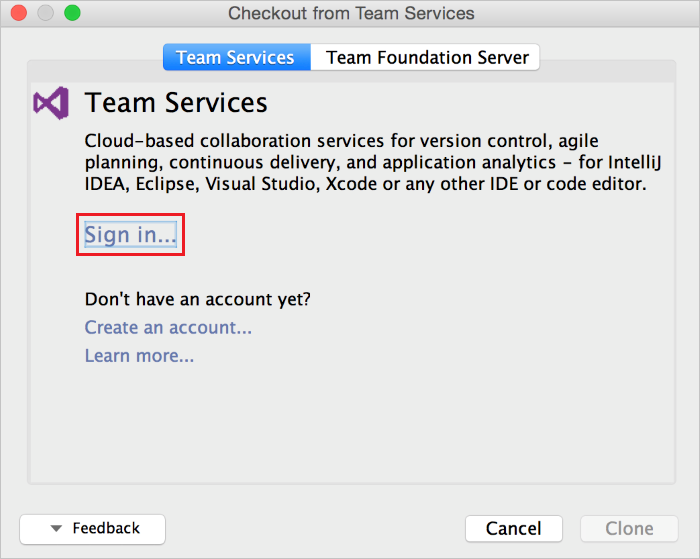Click the Checkout from Team Services title

pos(351,14)
